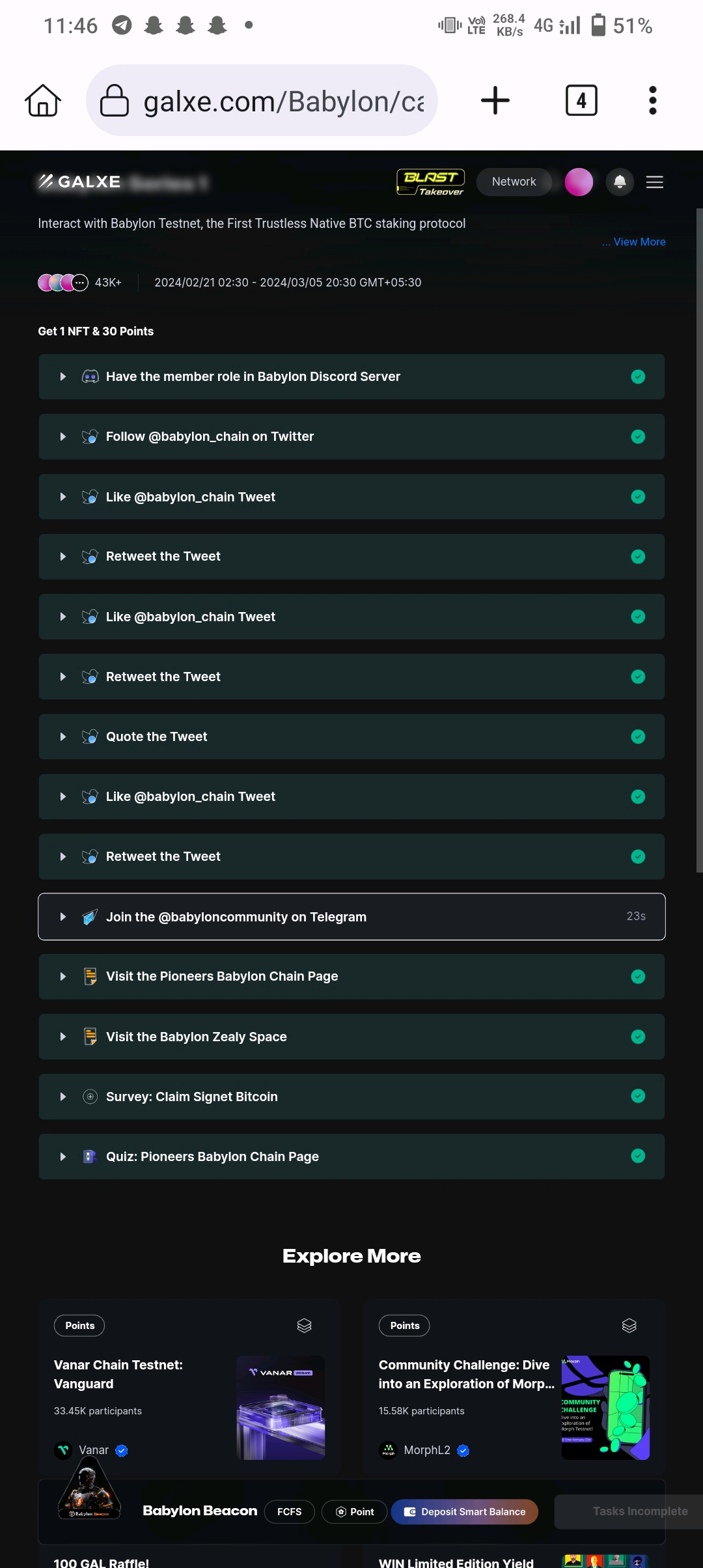Click the Quote the Tweet checkmark
This screenshot has width=703, height=1568.
pyautogui.click(x=638, y=736)
